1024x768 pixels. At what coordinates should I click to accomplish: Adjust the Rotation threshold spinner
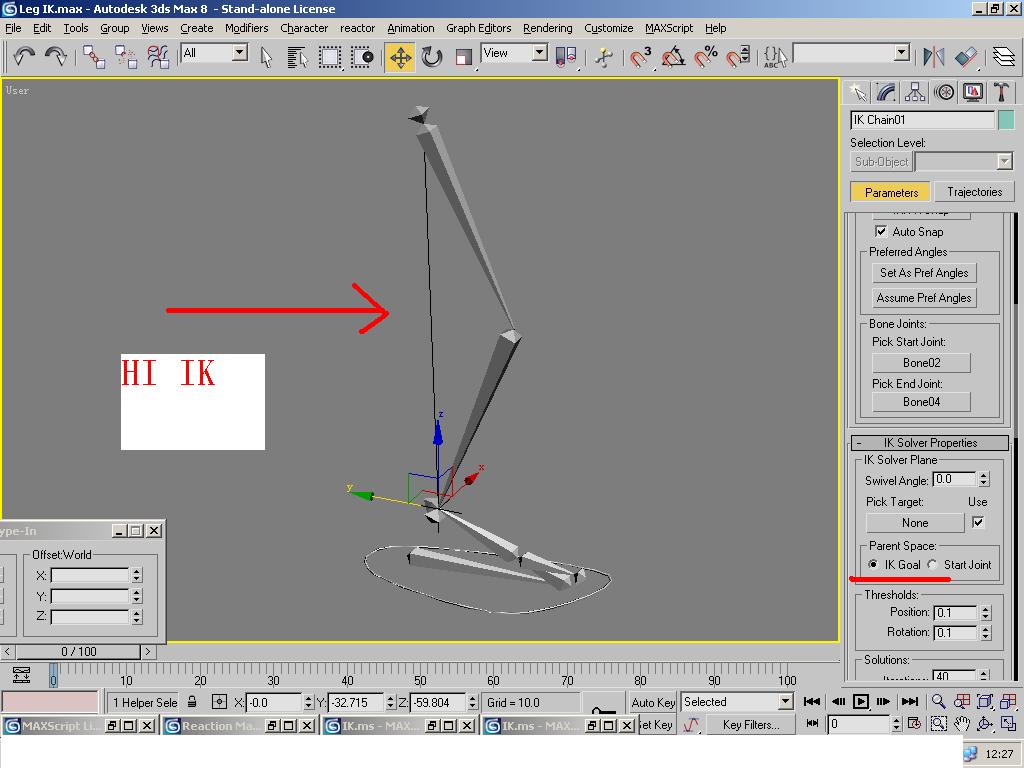coord(985,633)
